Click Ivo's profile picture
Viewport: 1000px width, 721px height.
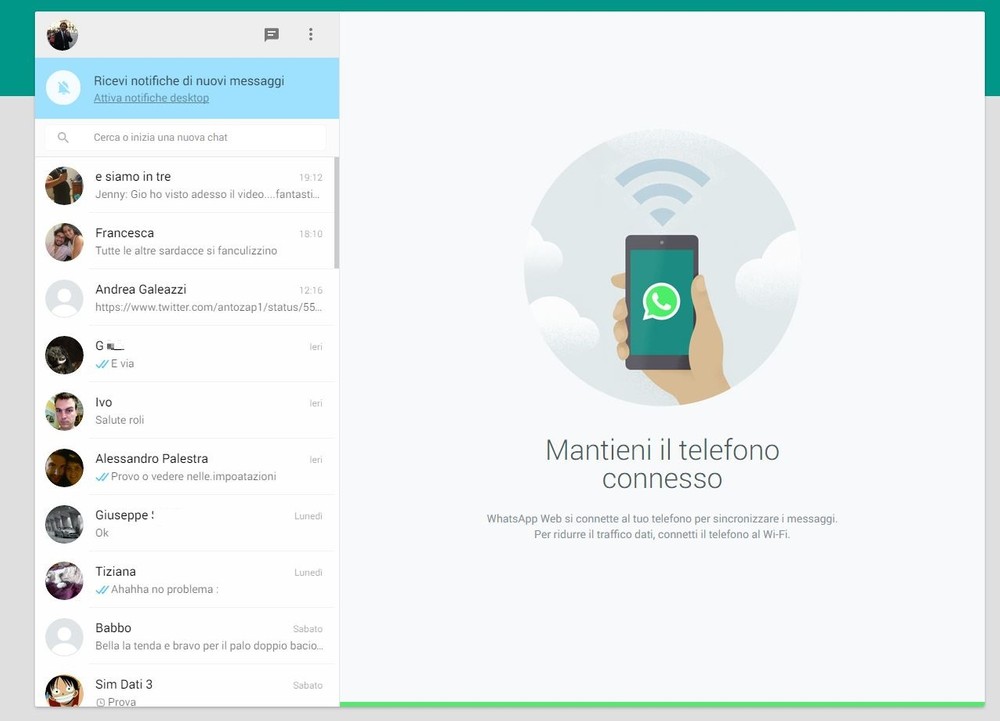click(64, 411)
